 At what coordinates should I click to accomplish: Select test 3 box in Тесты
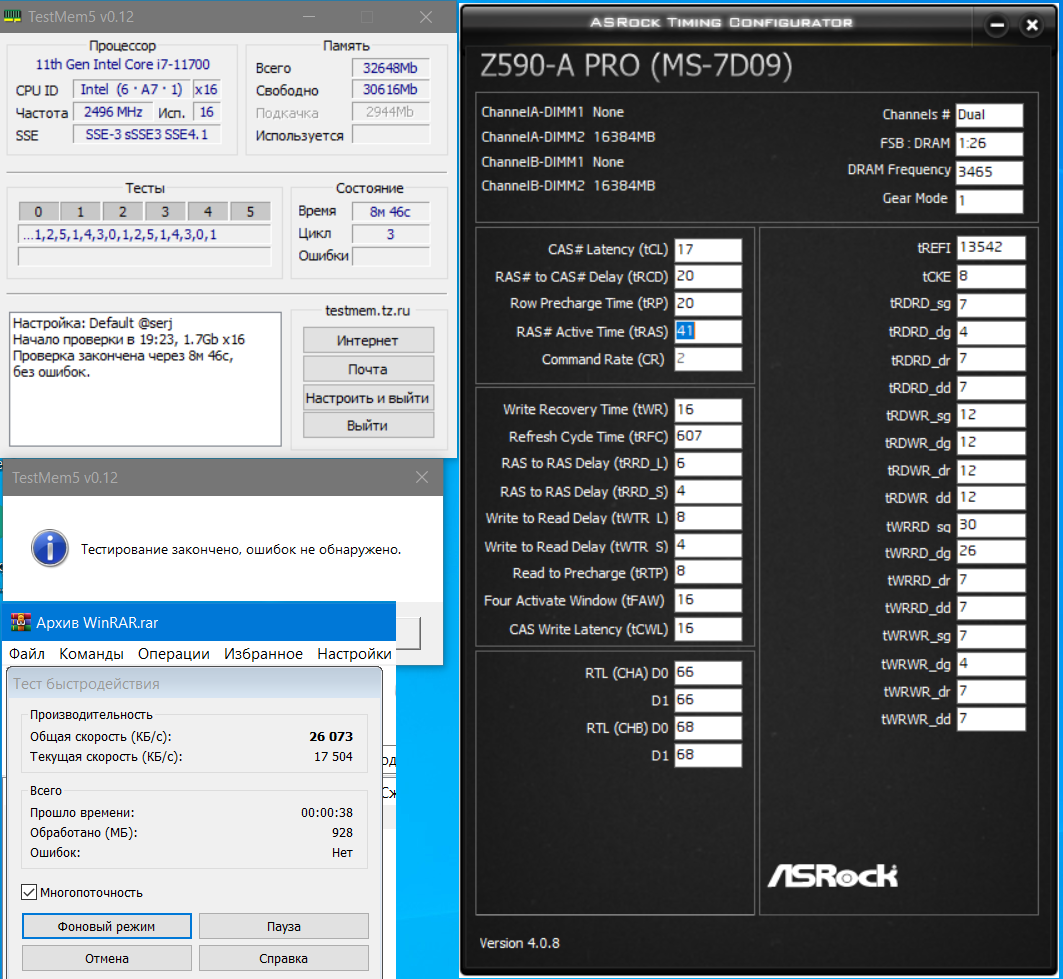point(165,212)
